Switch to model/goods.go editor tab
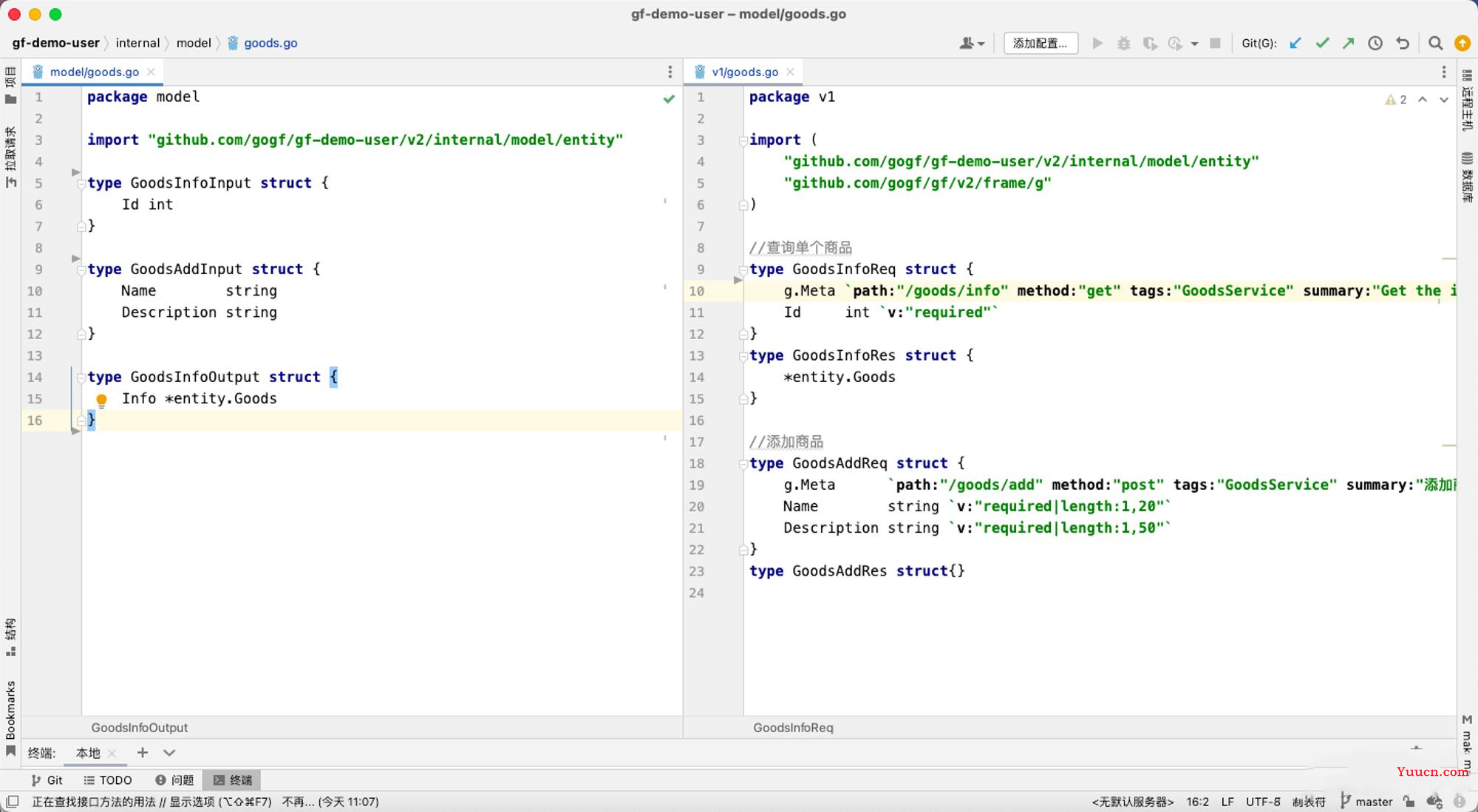Viewport: 1478px width, 812px height. tap(94, 72)
